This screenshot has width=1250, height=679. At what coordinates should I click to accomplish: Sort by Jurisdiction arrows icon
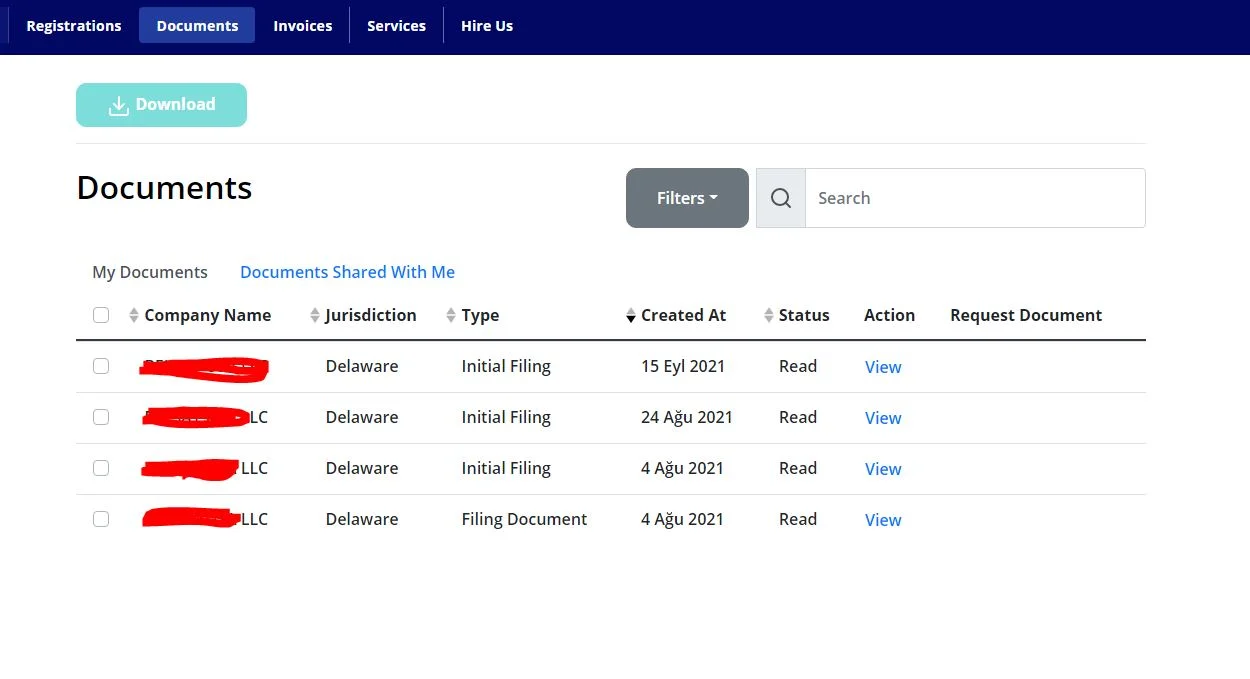click(x=315, y=316)
